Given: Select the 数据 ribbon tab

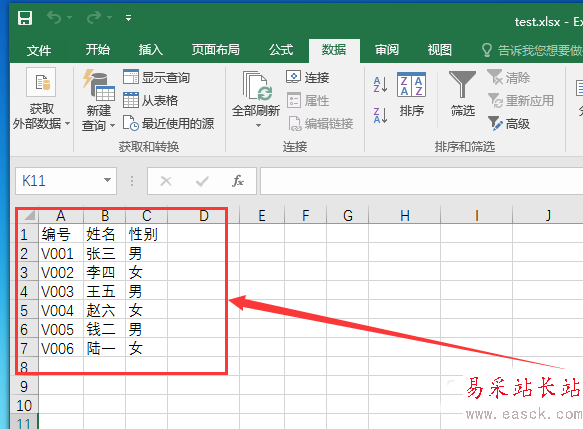Looking at the screenshot, I should click(x=334, y=50).
